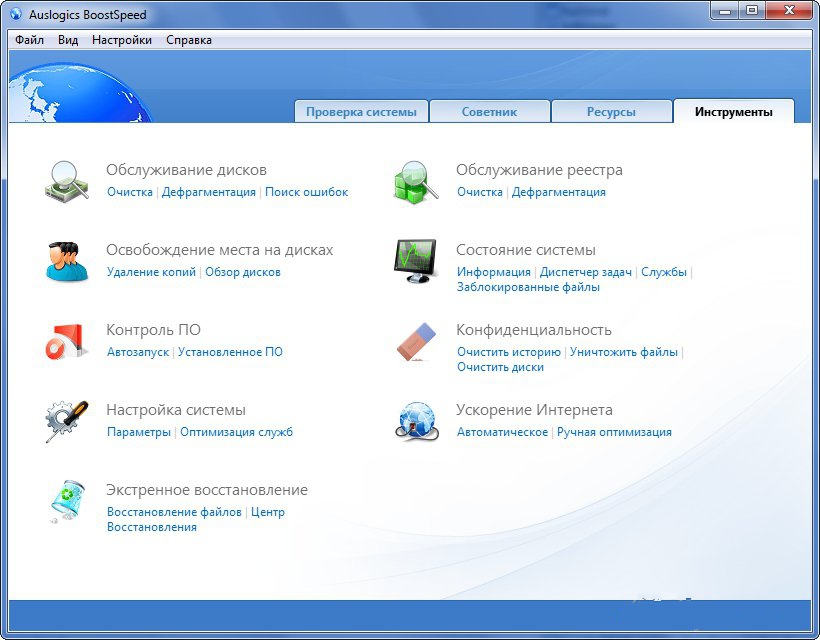Click the system status monitor icon
The height and width of the screenshot is (640, 820).
[x=416, y=261]
